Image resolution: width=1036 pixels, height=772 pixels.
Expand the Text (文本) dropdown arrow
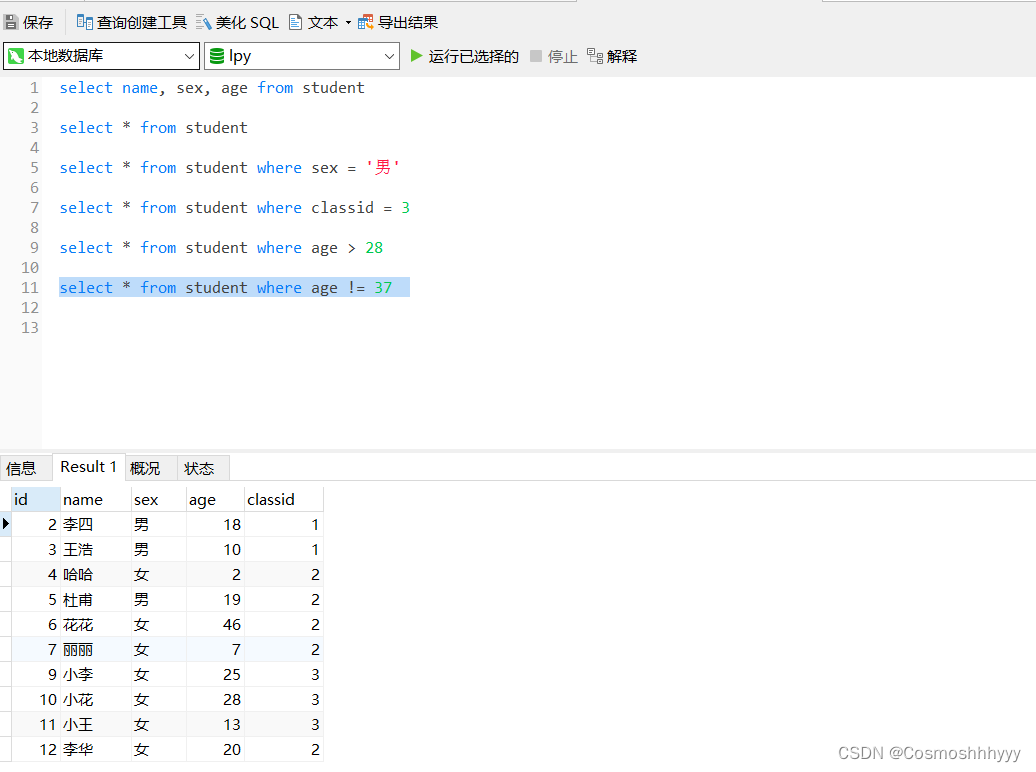pyautogui.click(x=348, y=22)
